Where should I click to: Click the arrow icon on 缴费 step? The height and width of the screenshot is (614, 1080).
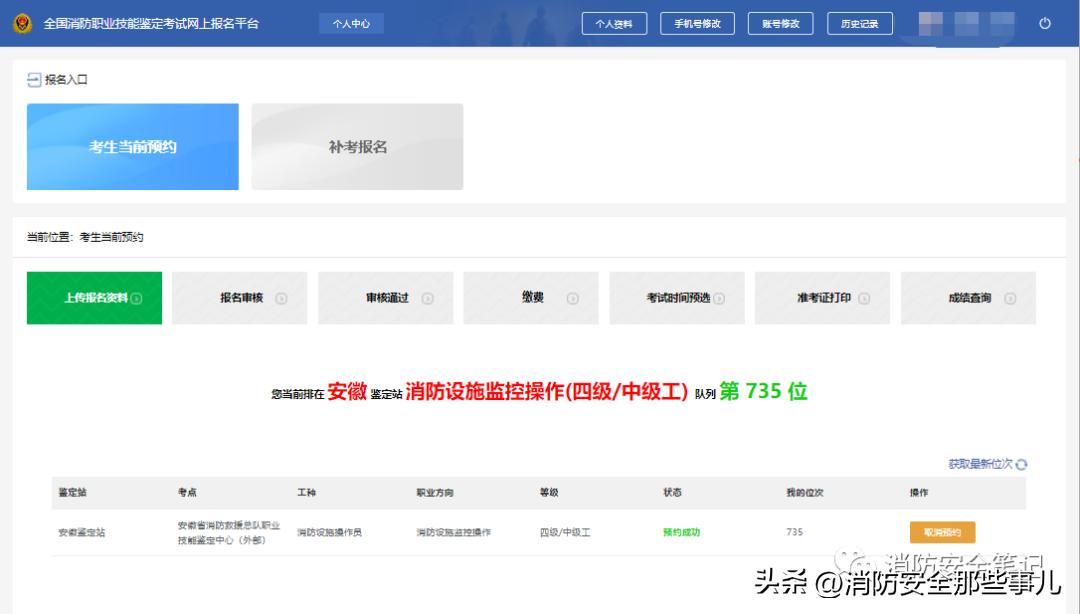tap(572, 297)
